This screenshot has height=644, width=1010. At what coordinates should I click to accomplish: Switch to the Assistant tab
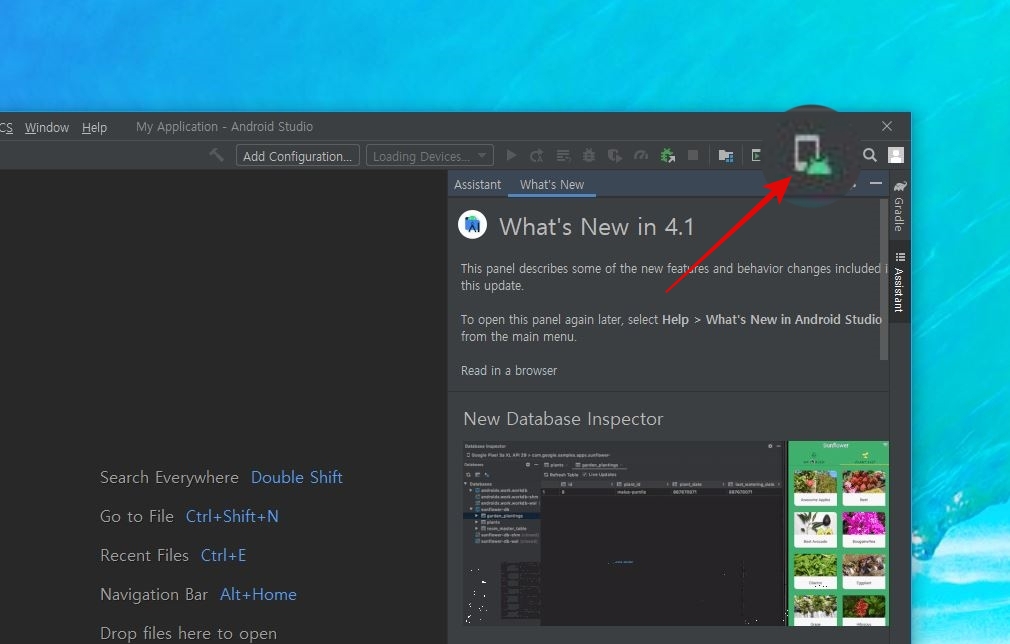(477, 185)
